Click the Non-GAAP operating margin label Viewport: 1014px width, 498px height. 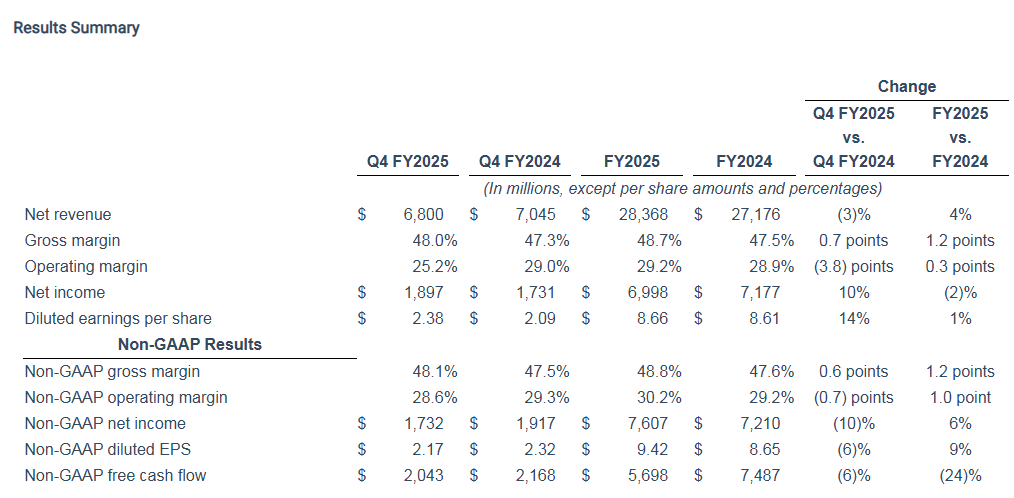coord(126,398)
